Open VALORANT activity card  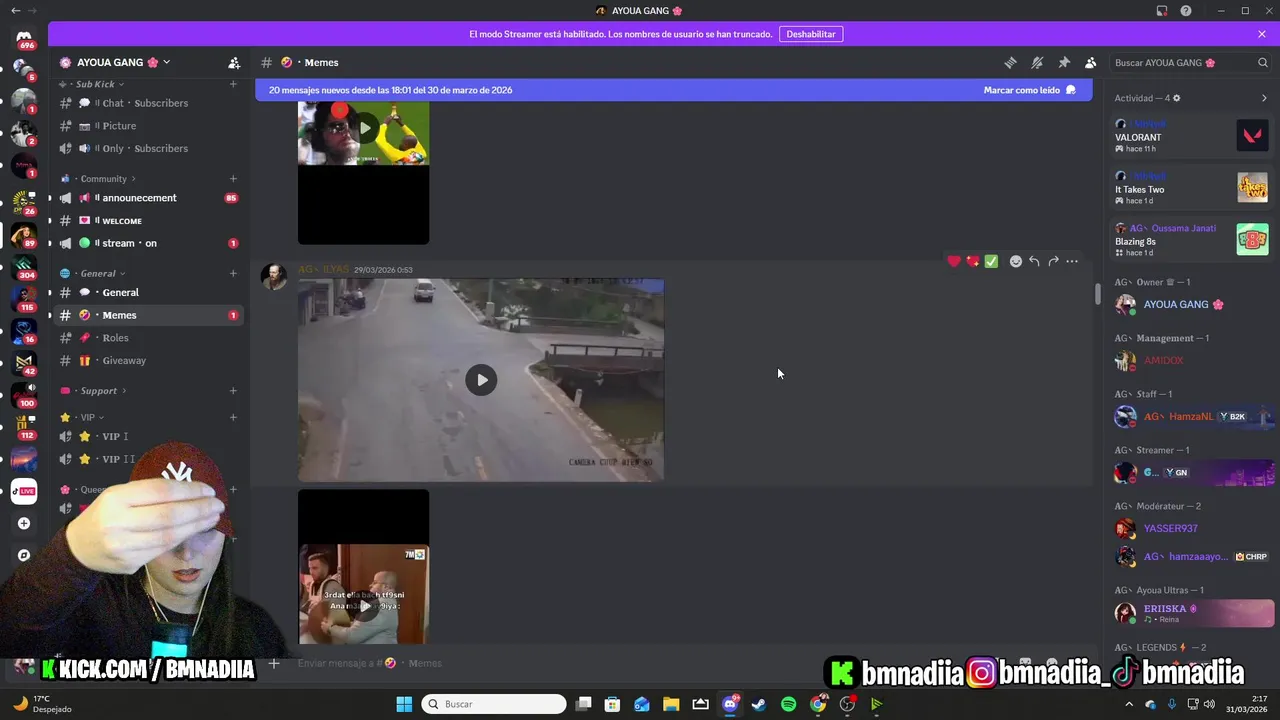pyautogui.click(x=1191, y=136)
